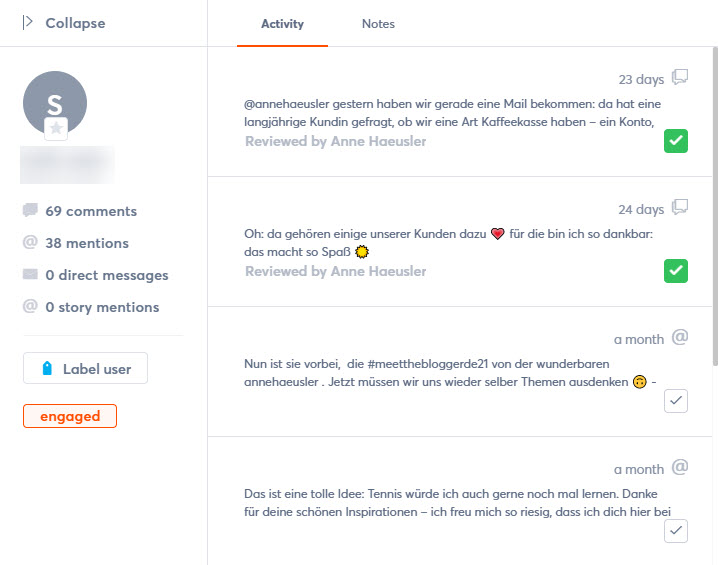Viewport: 718px width, 565px height.
Task: Click the Collapse panel arrow icon
Action: point(27,22)
